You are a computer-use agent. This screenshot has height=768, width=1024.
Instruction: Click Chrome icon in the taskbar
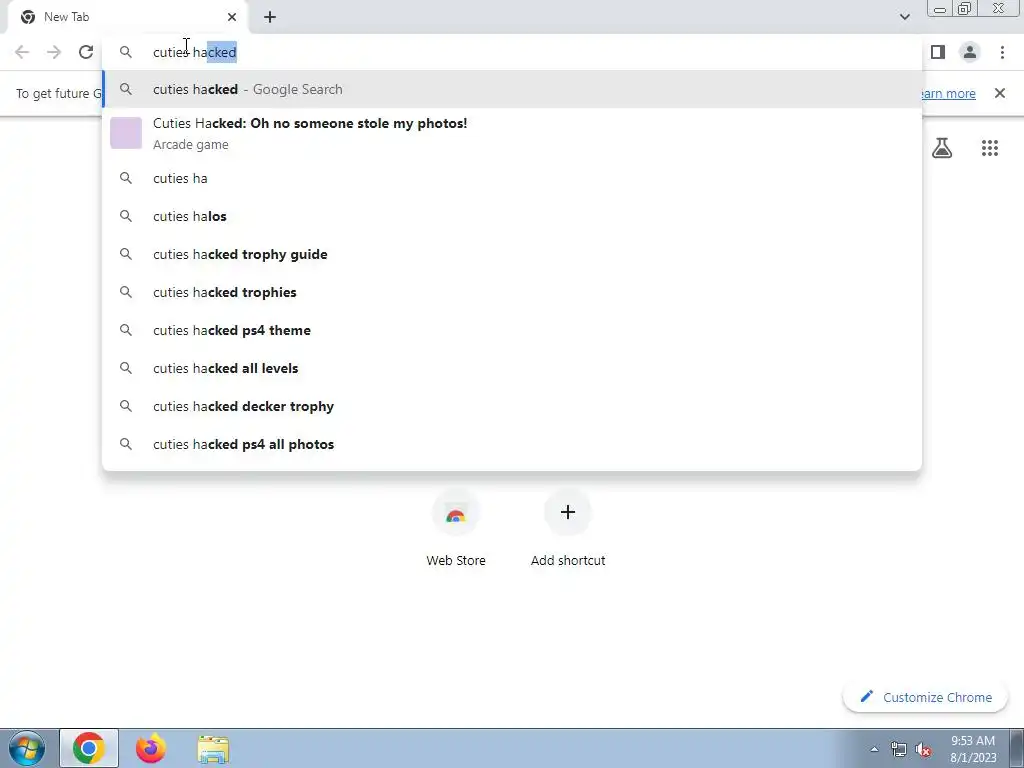point(89,748)
